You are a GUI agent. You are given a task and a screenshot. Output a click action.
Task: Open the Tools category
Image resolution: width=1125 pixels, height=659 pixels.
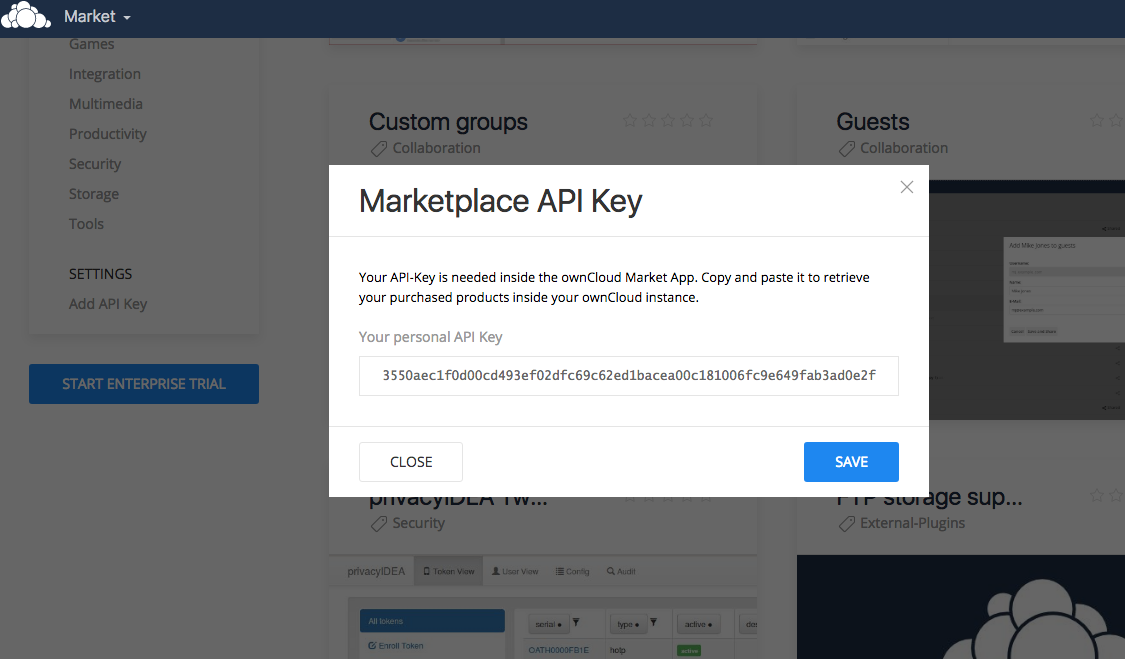86,224
